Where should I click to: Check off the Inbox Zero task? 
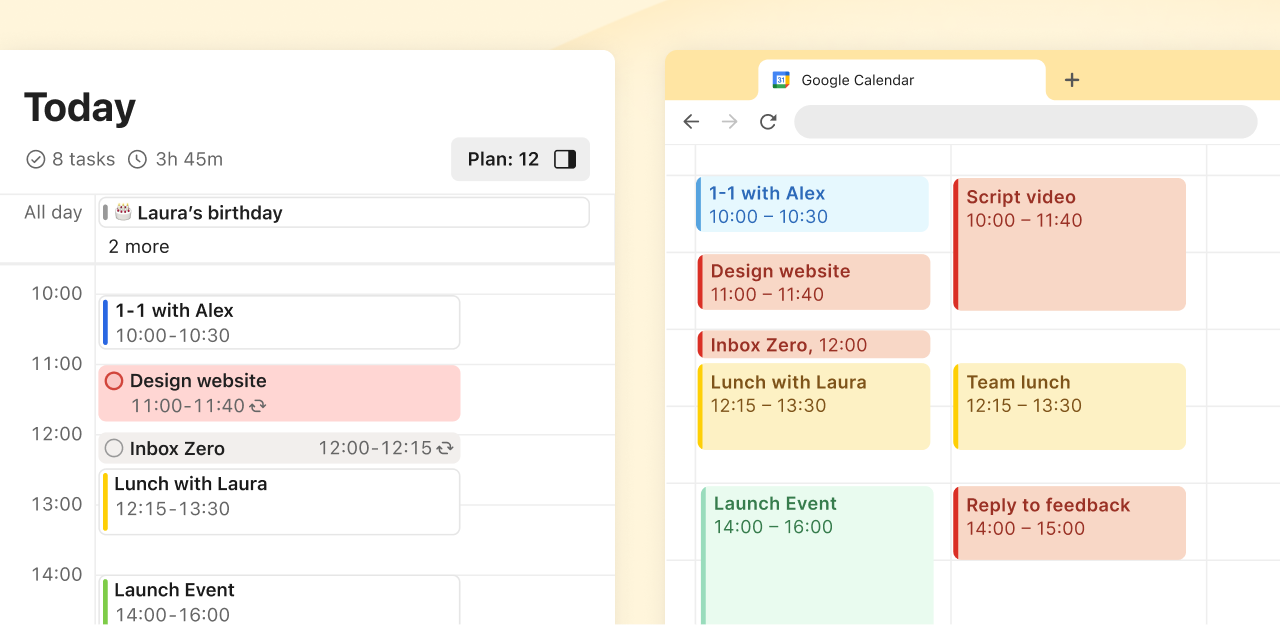click(113, 448)
